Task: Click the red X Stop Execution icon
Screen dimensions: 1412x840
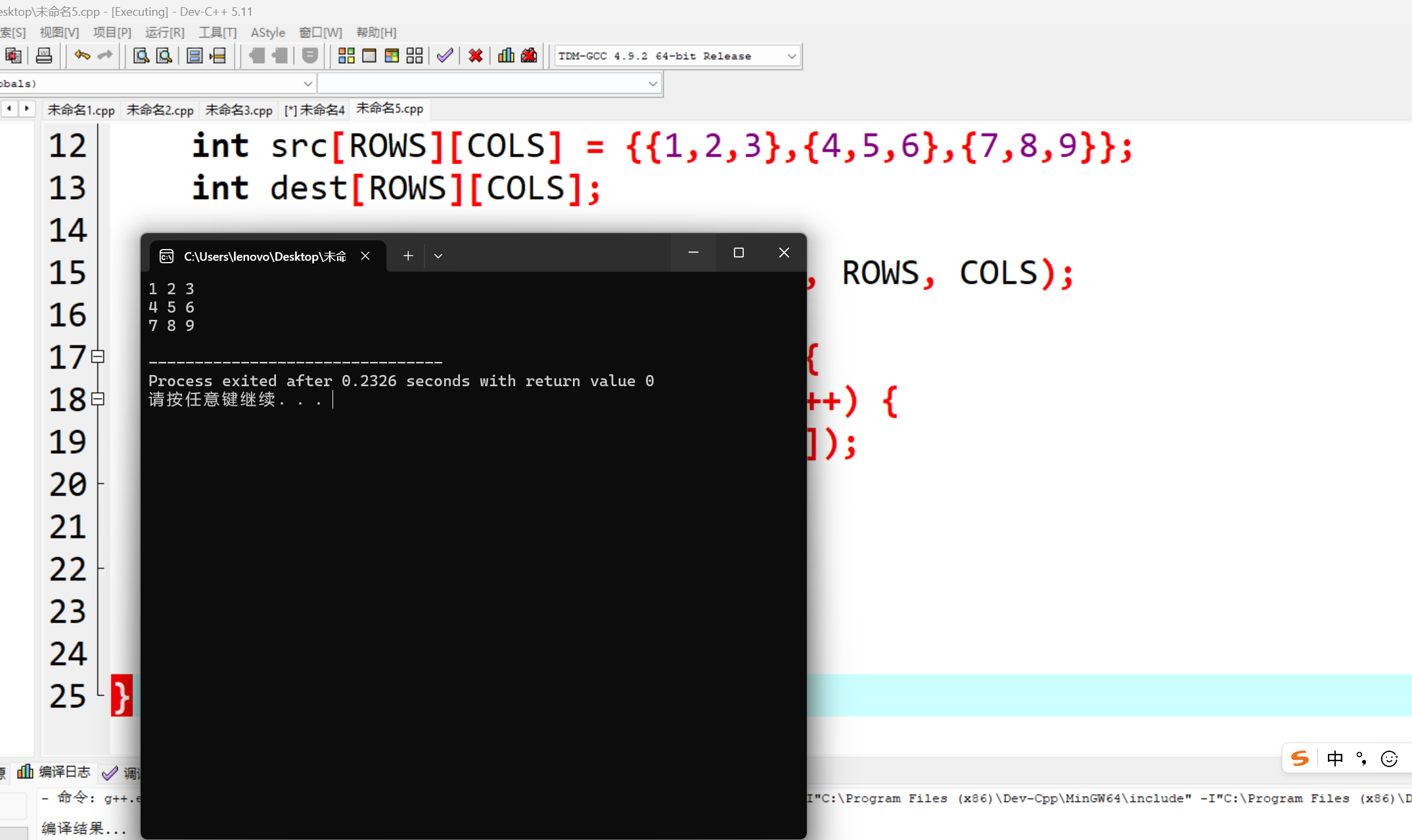Action: coord(476,56)
